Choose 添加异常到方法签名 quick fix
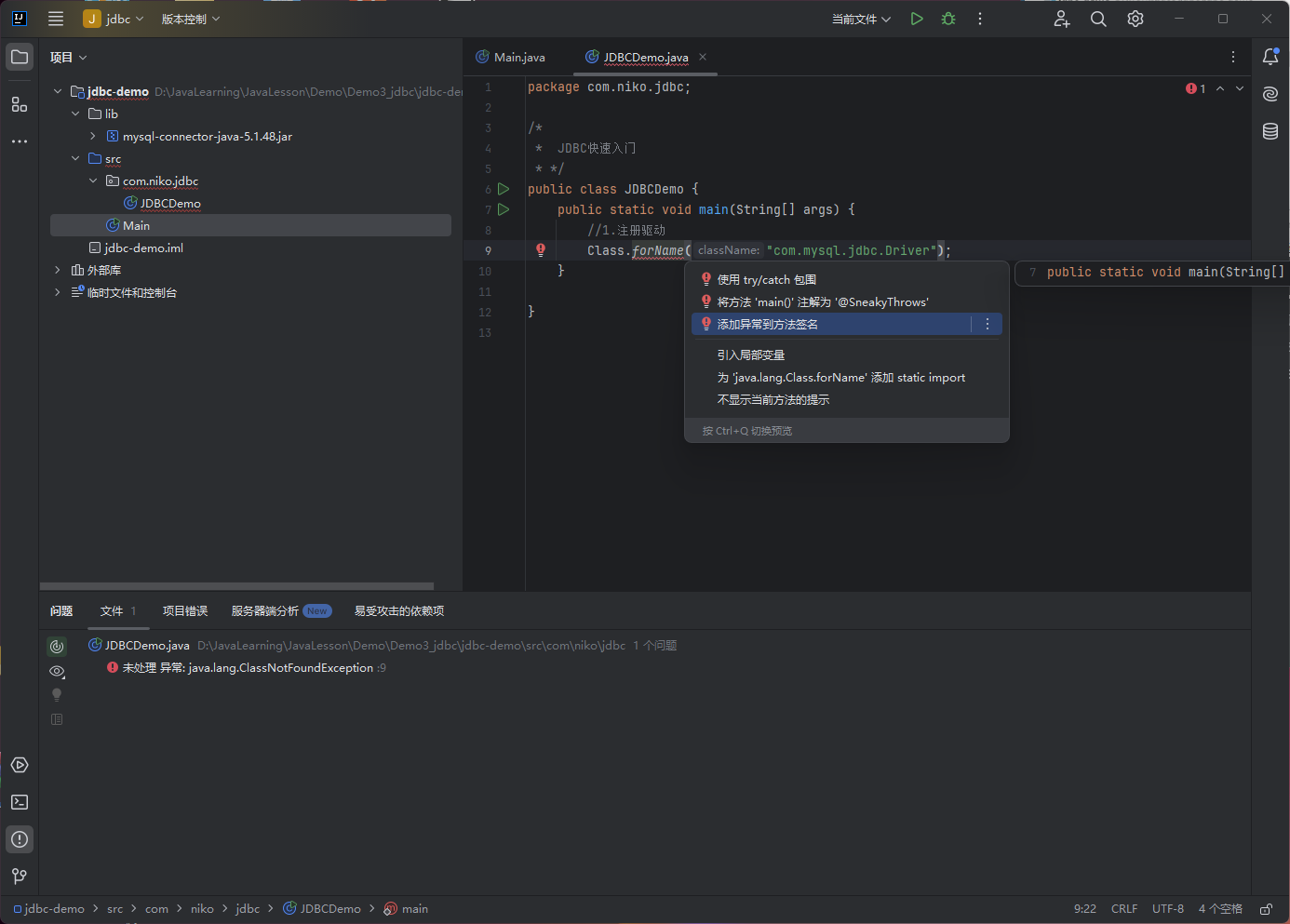This screenshot has height=924, width=1290. pyautogui.click(x=831, y=324)
